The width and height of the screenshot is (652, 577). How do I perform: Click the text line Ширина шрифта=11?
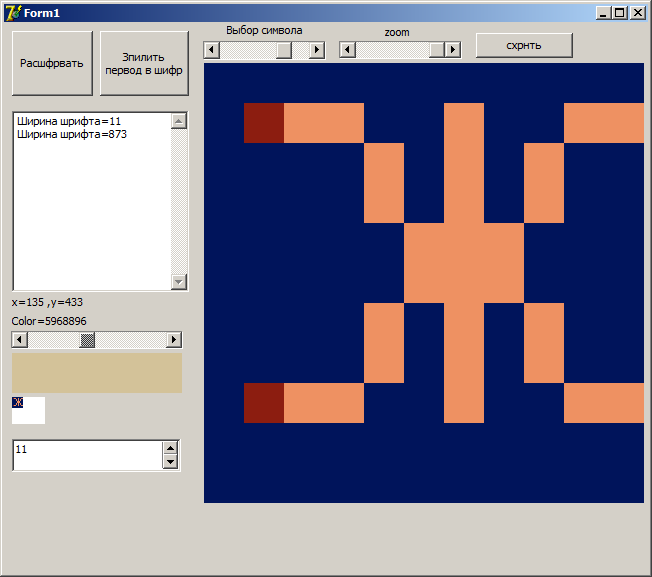[x=69, y=121]
